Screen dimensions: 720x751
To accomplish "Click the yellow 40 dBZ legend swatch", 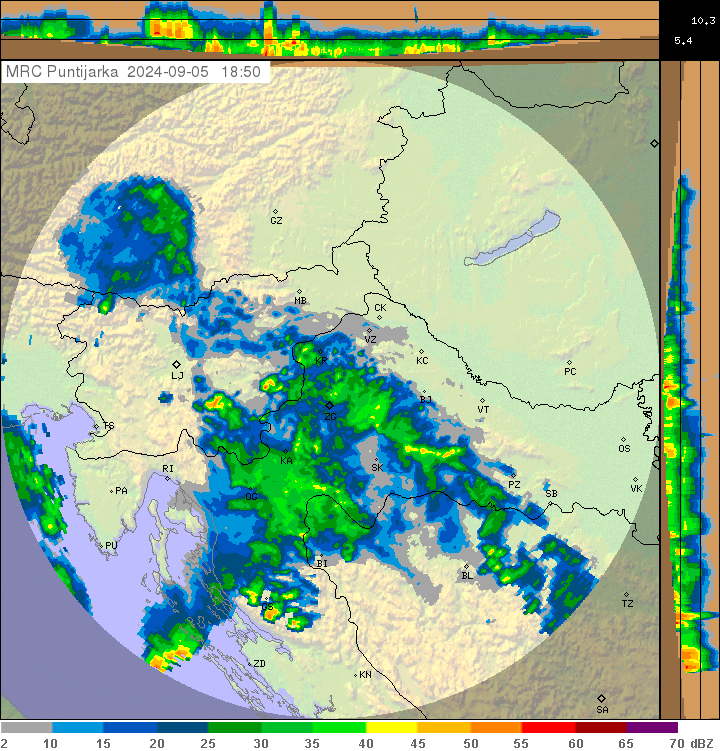I will point(391,728).
